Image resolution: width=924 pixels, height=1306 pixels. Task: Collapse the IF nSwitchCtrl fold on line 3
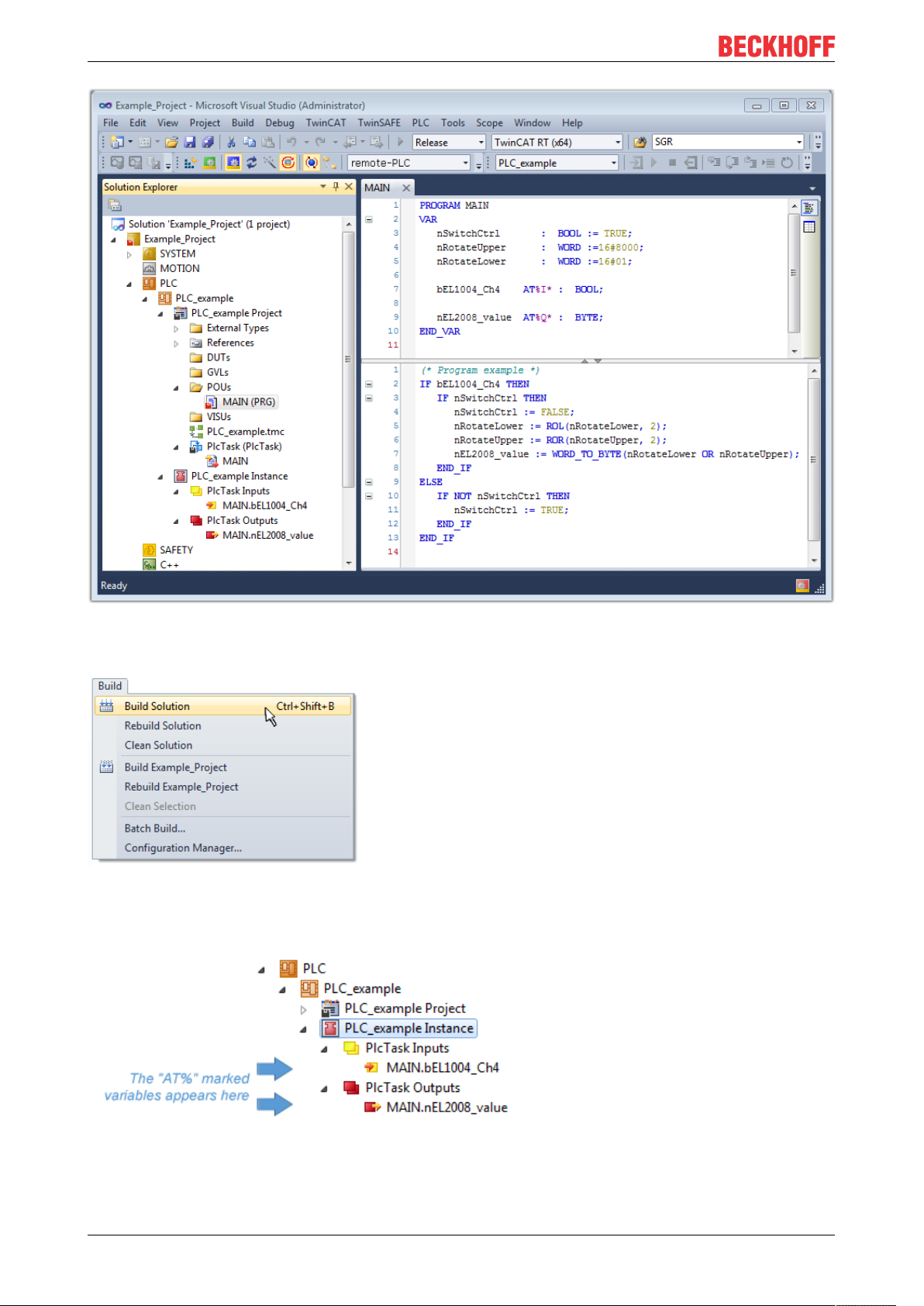(369, 398)
